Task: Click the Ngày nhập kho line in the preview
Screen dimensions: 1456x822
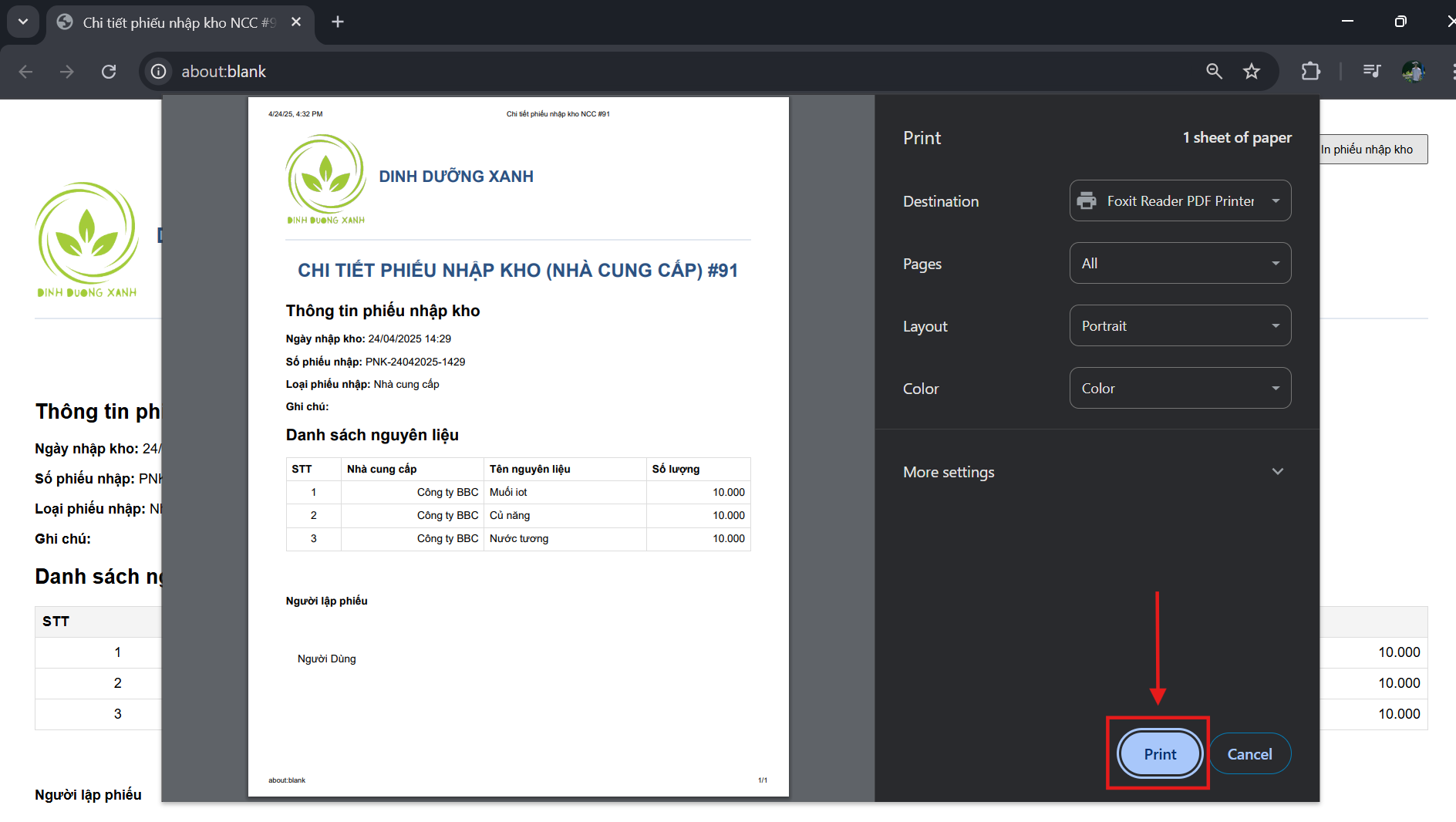Action: (369, 339)
